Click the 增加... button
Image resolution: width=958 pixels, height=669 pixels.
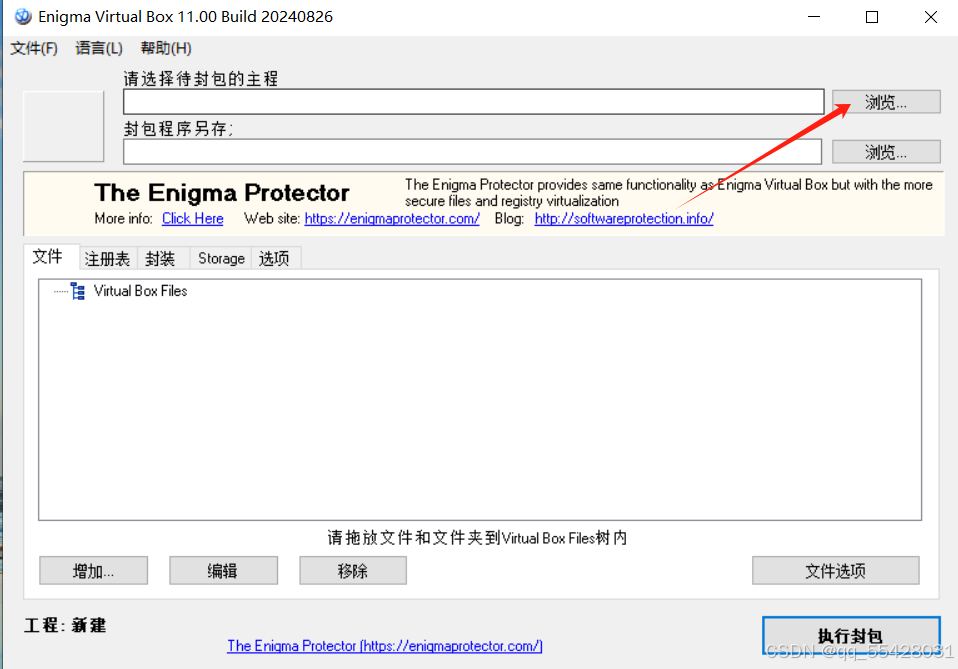click(93, 571)
